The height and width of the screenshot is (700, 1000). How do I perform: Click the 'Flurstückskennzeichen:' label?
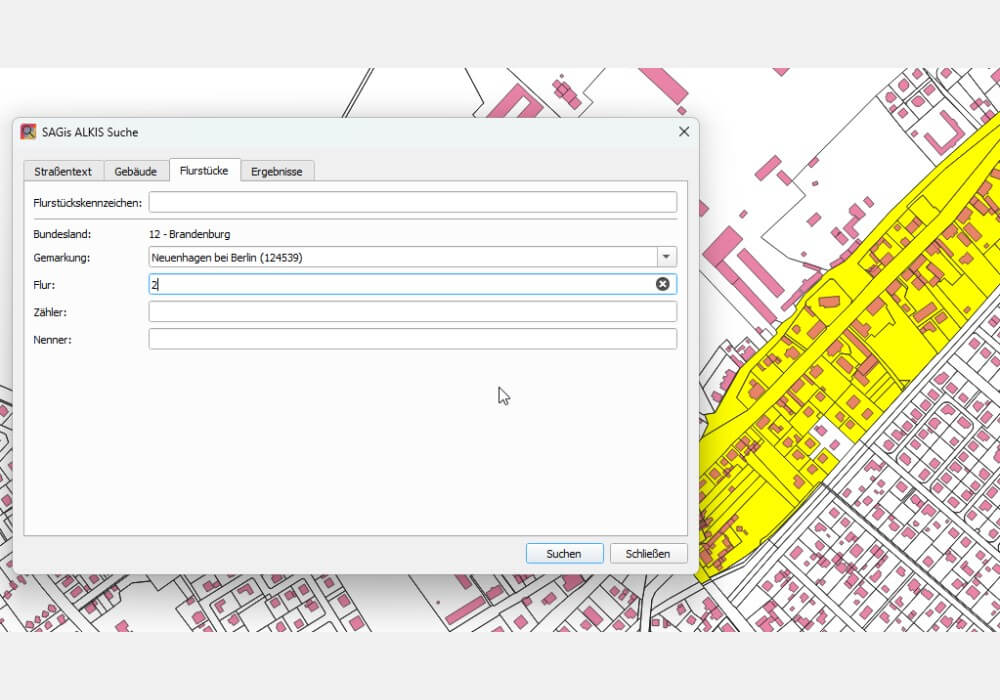(87, 203)
